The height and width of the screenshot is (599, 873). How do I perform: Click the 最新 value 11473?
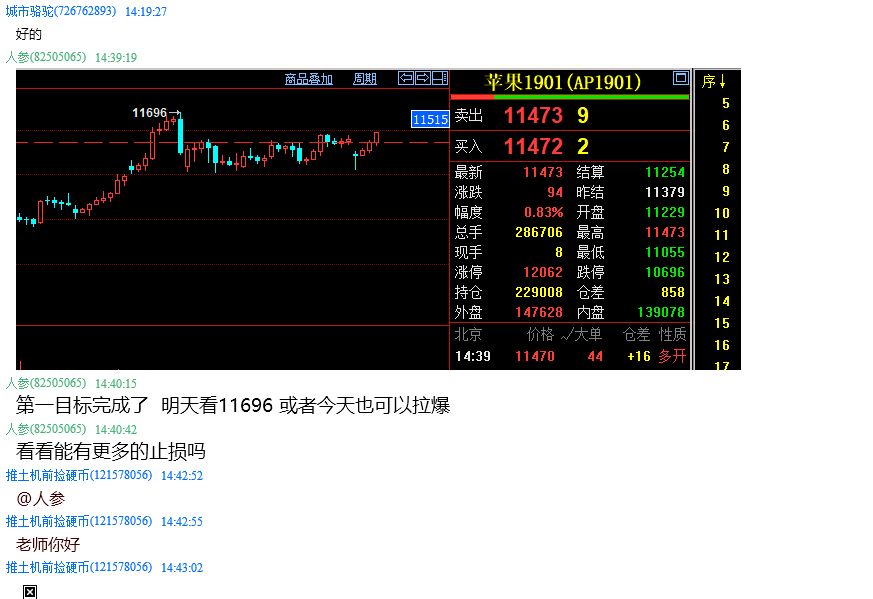543,173
